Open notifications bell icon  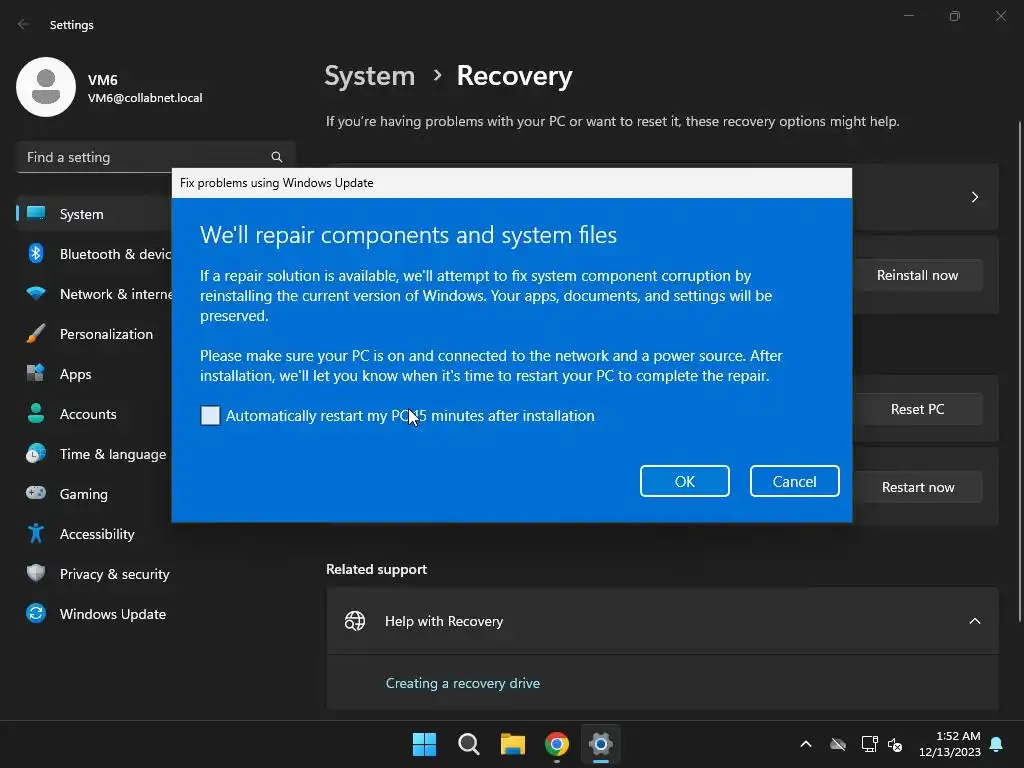pos(996,744)
